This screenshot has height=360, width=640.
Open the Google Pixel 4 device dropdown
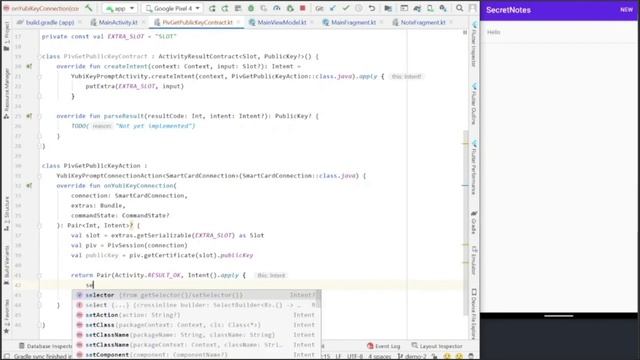173,8
